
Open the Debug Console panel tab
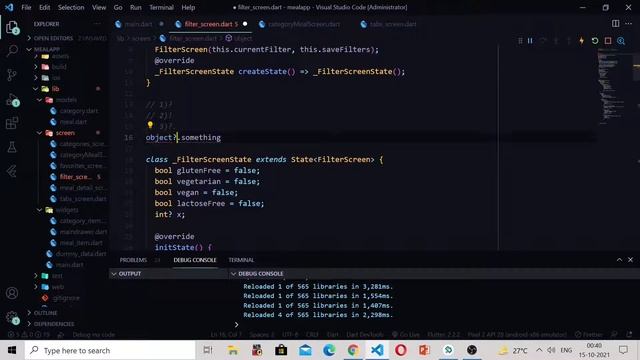point(195,260)
